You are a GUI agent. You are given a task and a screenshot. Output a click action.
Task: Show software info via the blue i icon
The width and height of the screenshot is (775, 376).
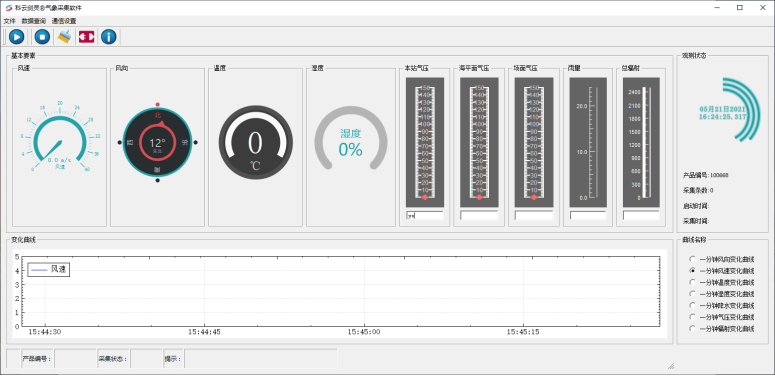(x=108, y=37)
